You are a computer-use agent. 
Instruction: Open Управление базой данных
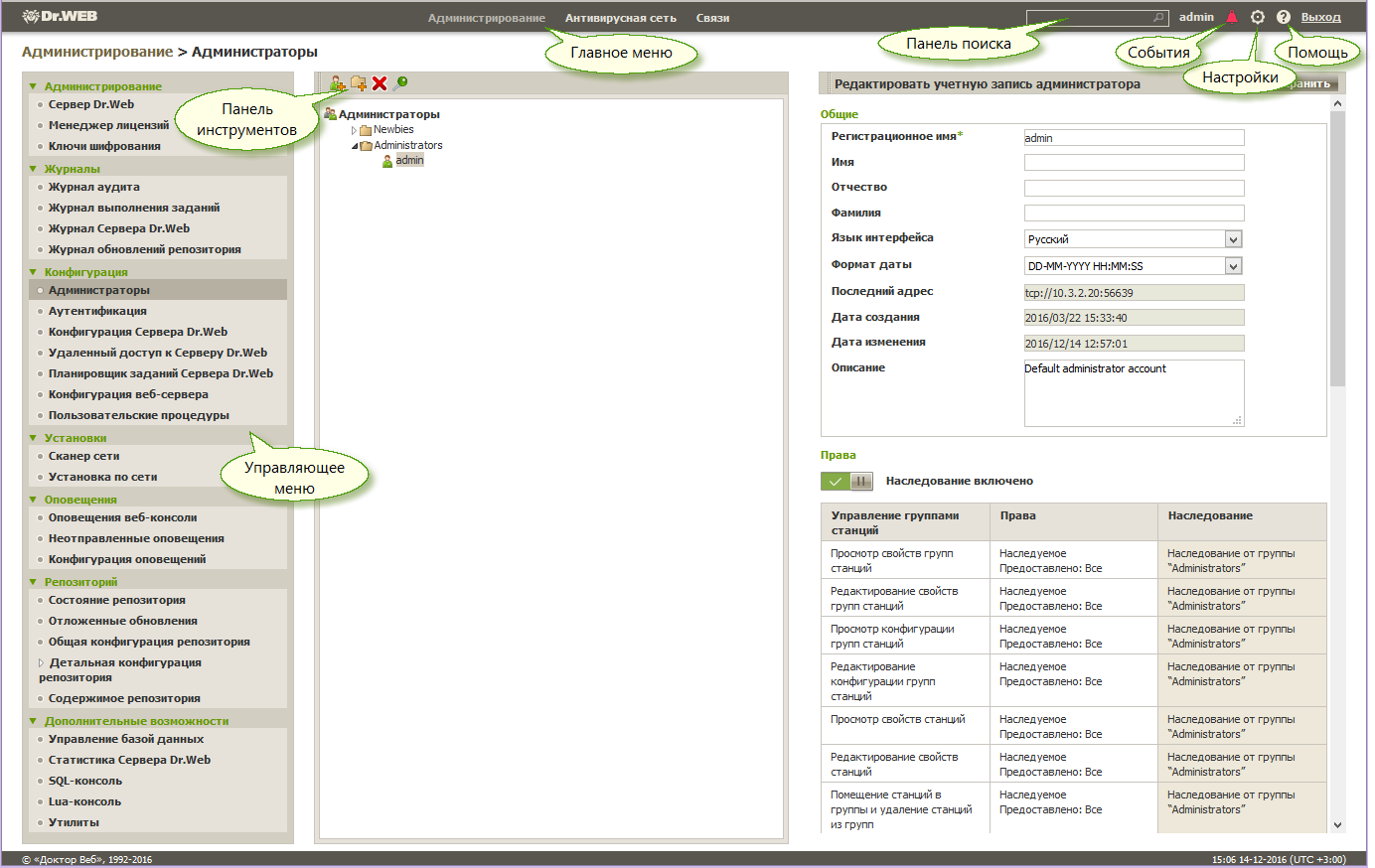[x=126, y=739]
